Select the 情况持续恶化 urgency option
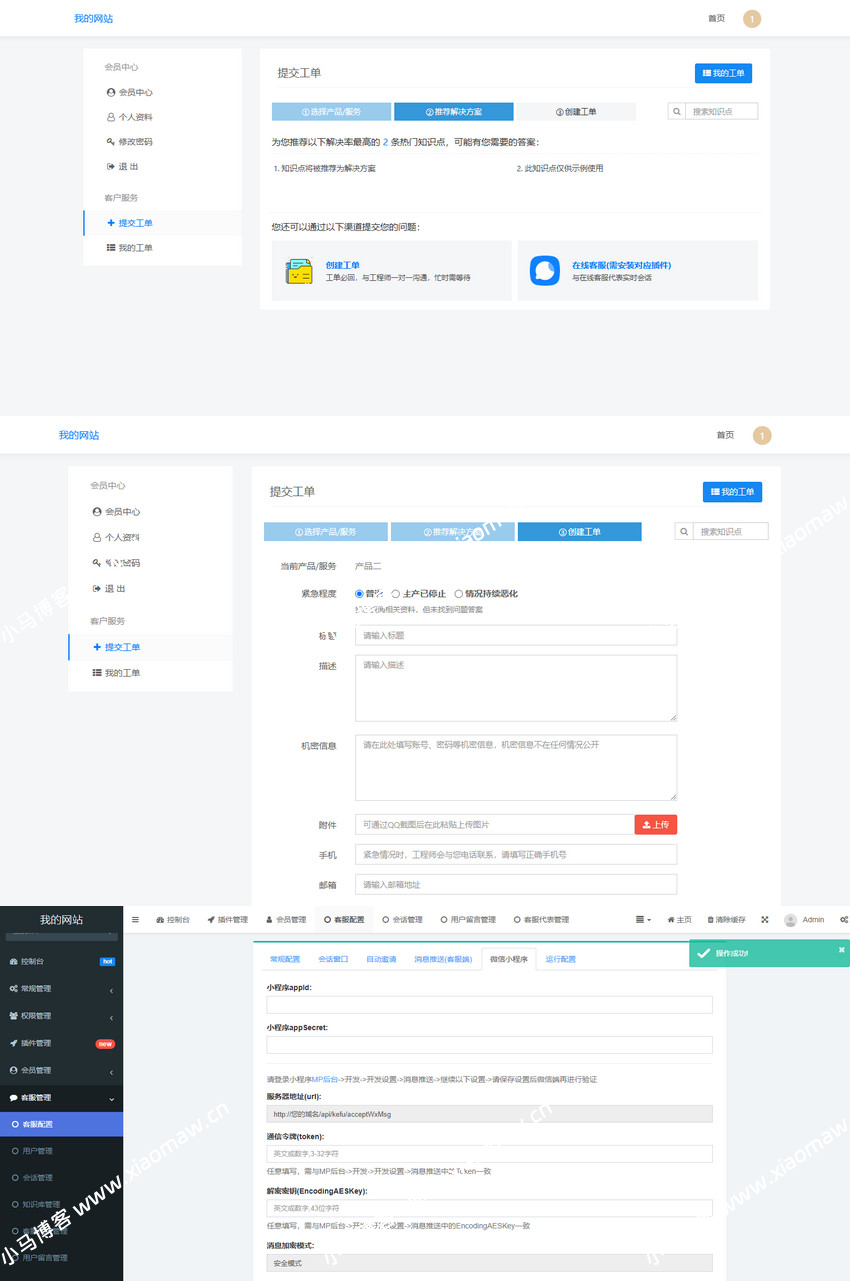The image size is (850, 1281). (x=457, y=593)
